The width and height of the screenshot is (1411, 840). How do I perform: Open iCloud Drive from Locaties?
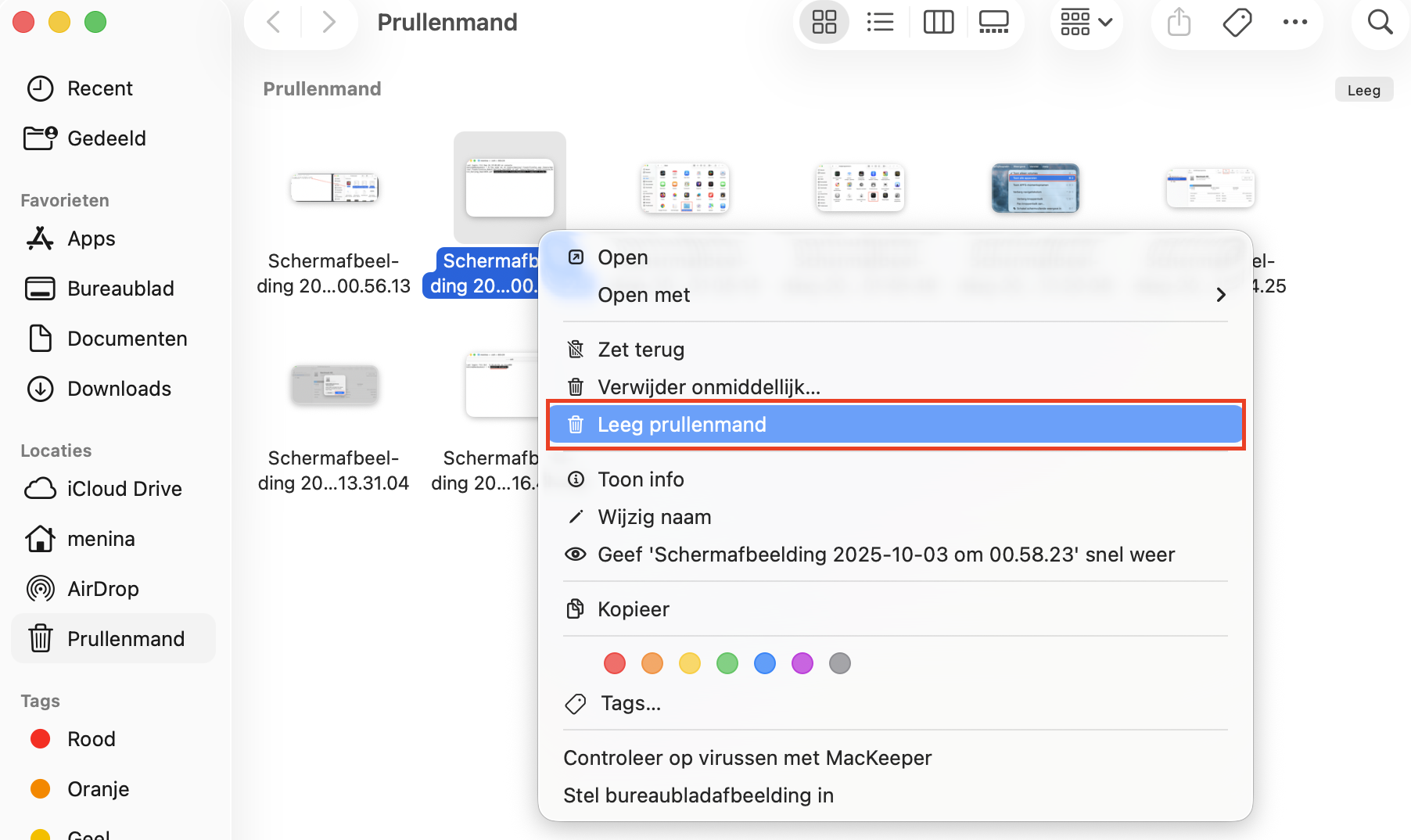[x=124, y=488]
